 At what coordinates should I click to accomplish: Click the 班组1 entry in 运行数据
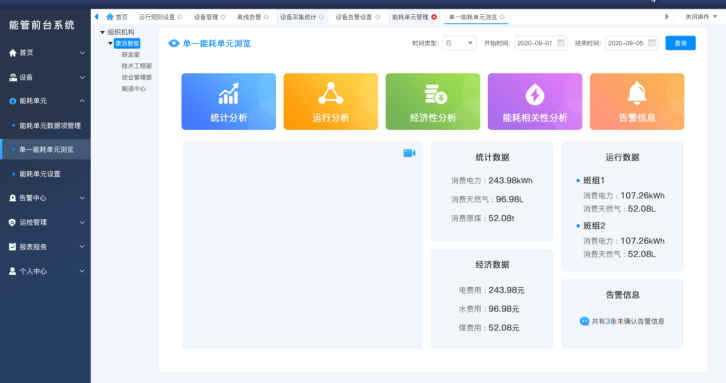coord(594,180)
